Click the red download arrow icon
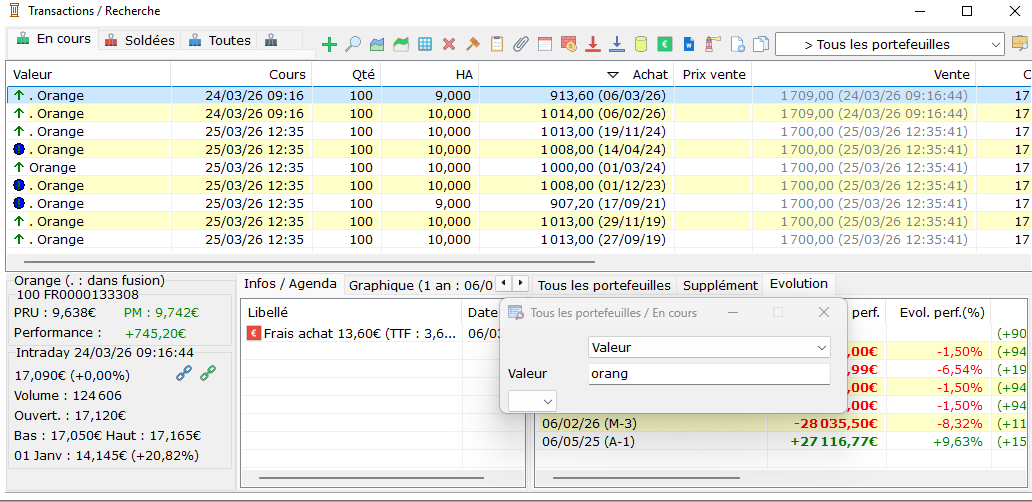1032x502 pixels. [593, 45]
